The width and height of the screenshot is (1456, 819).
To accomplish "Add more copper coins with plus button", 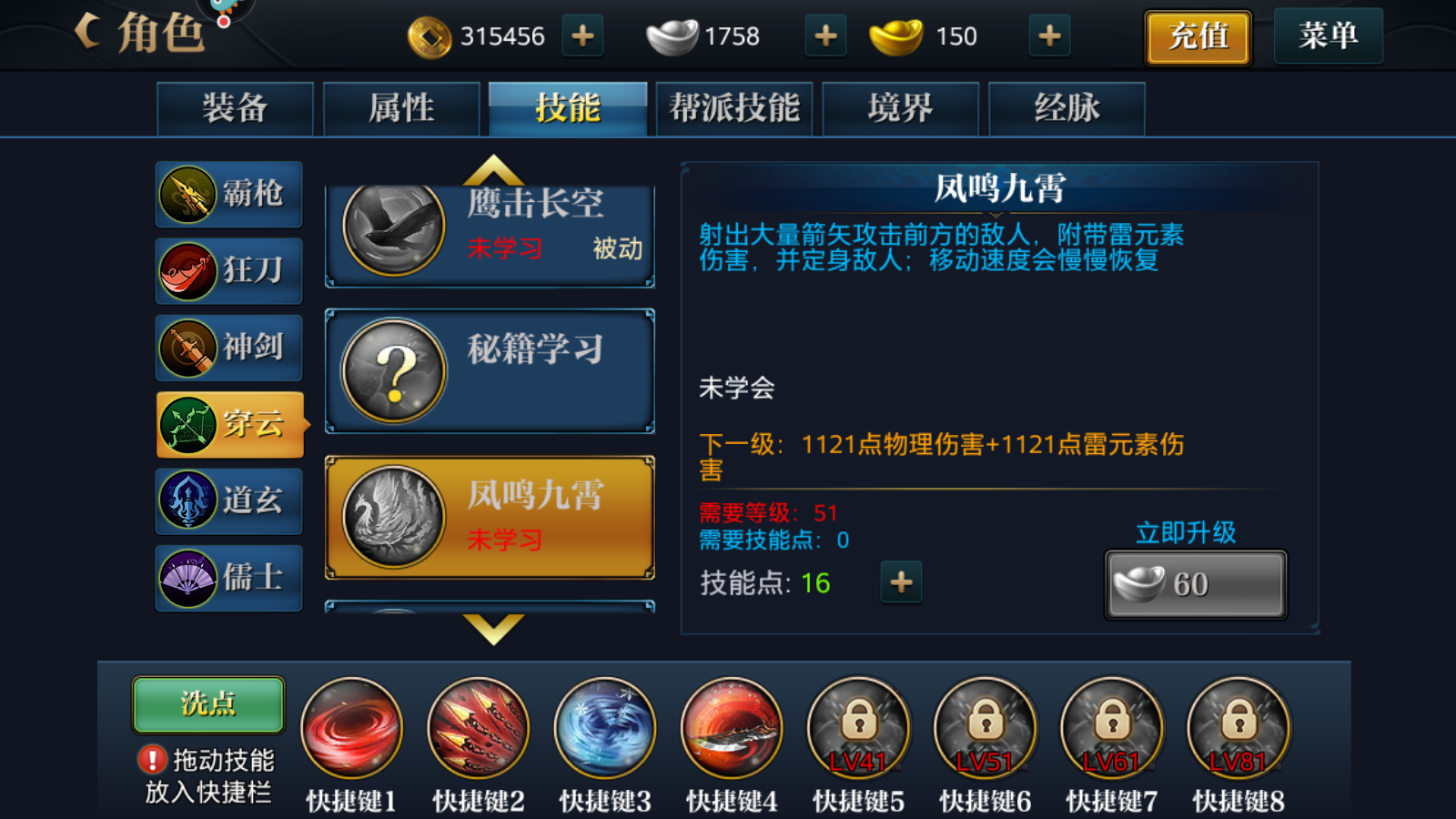I will pyautogui.click(x=582, y=36).
